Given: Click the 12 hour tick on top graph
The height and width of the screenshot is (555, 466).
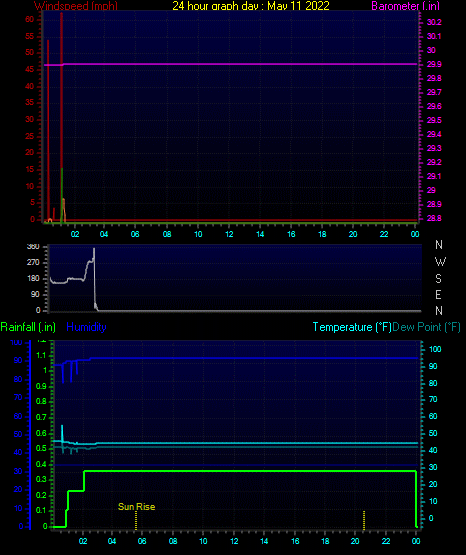Looking at the screenshot, I should pyautogui.click(x=229, y=234).
